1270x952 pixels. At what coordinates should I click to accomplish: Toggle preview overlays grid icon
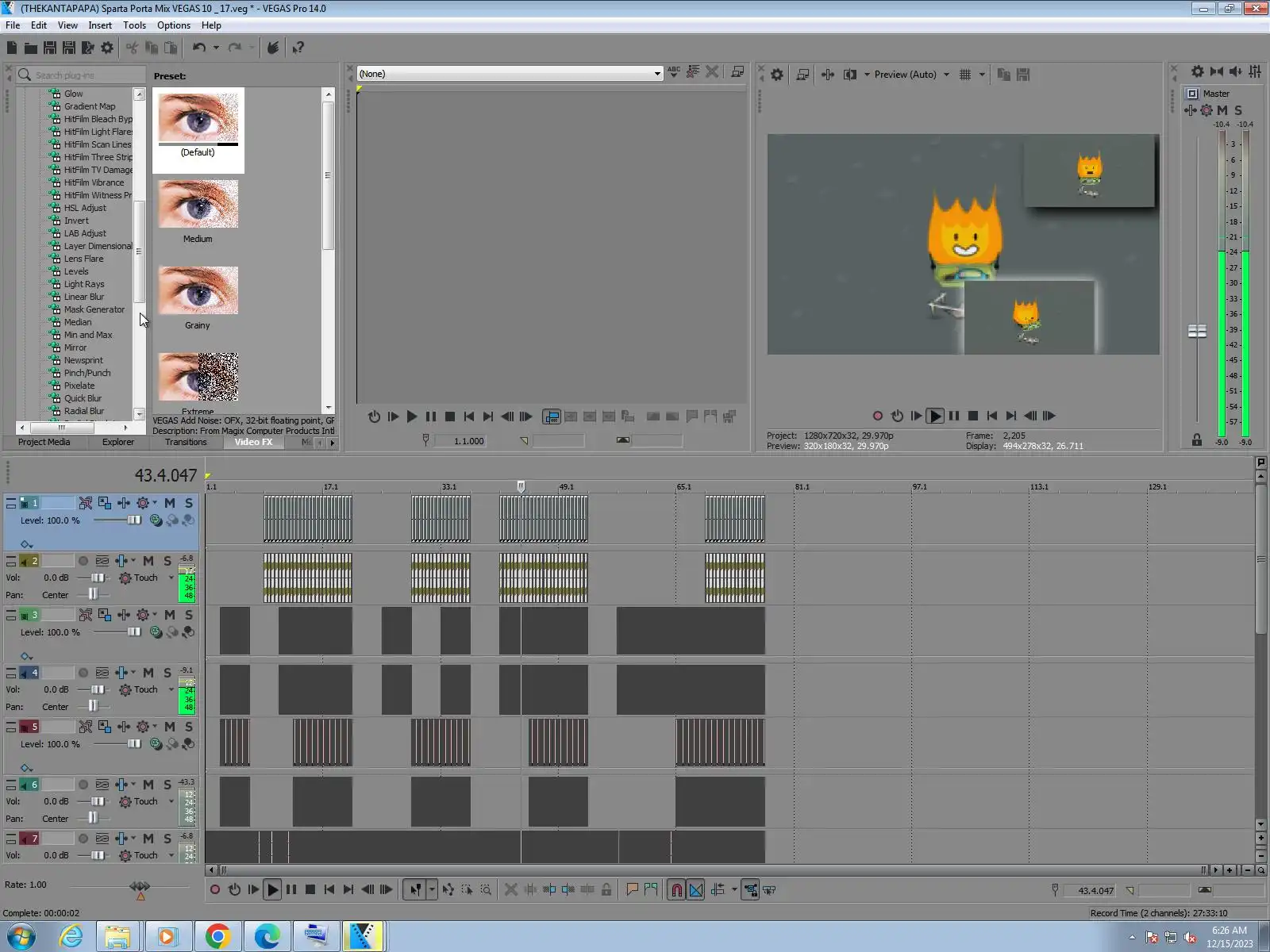point(965,75)
